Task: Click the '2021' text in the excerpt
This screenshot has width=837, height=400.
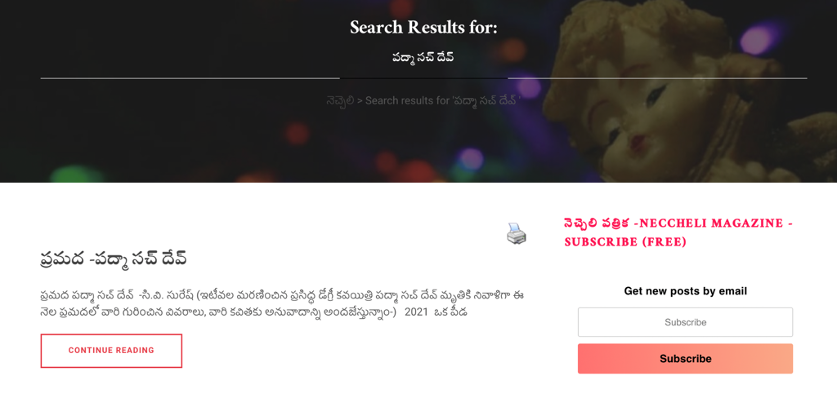Action: tap(416, 312)
